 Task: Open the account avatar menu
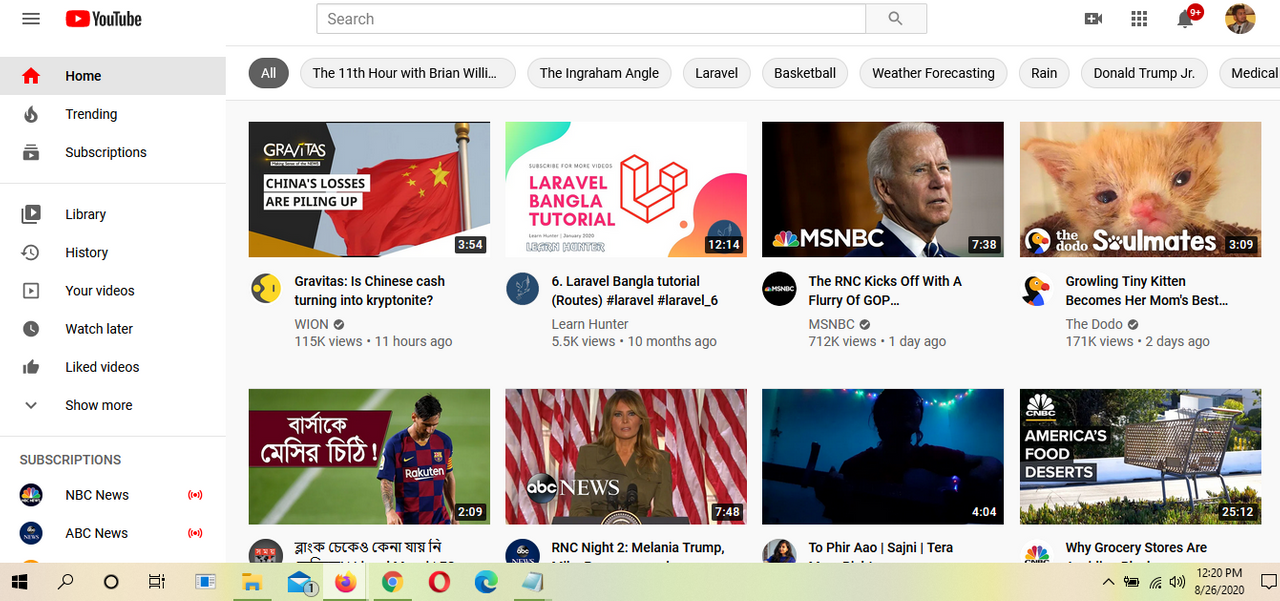click(1240, 19)
